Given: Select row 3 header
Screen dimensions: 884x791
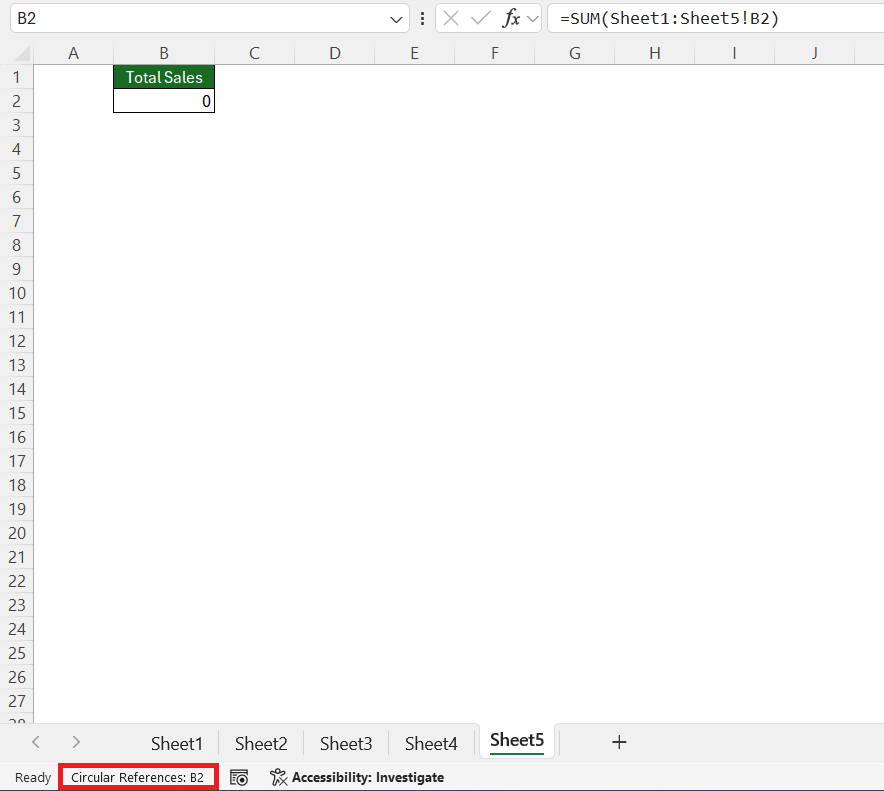Looking at the screenshot, I should pyautogui.click(x=17, y=125).
